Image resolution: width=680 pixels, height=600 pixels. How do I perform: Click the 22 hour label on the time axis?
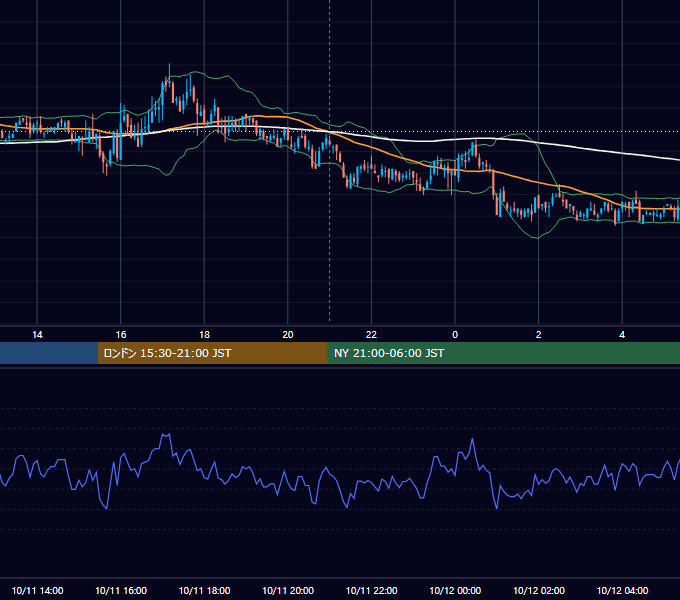[371, 335]
